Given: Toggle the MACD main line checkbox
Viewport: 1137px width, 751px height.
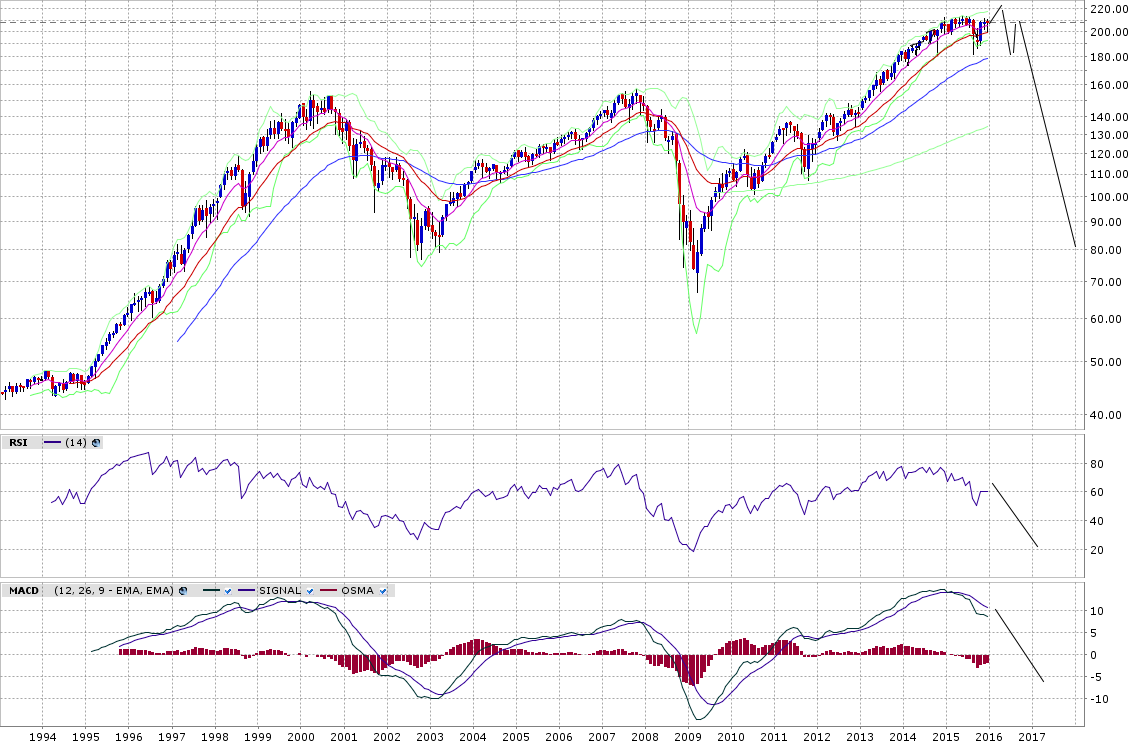Looking at the screenshot, I should point(228,592).
